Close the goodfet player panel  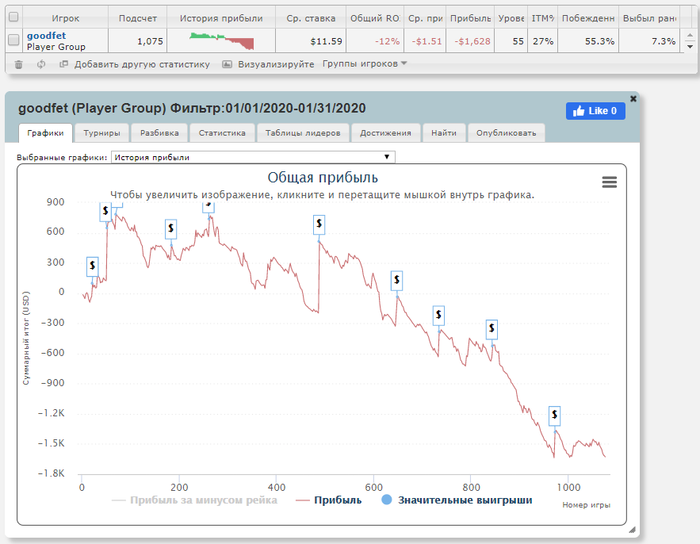point(633,99)
